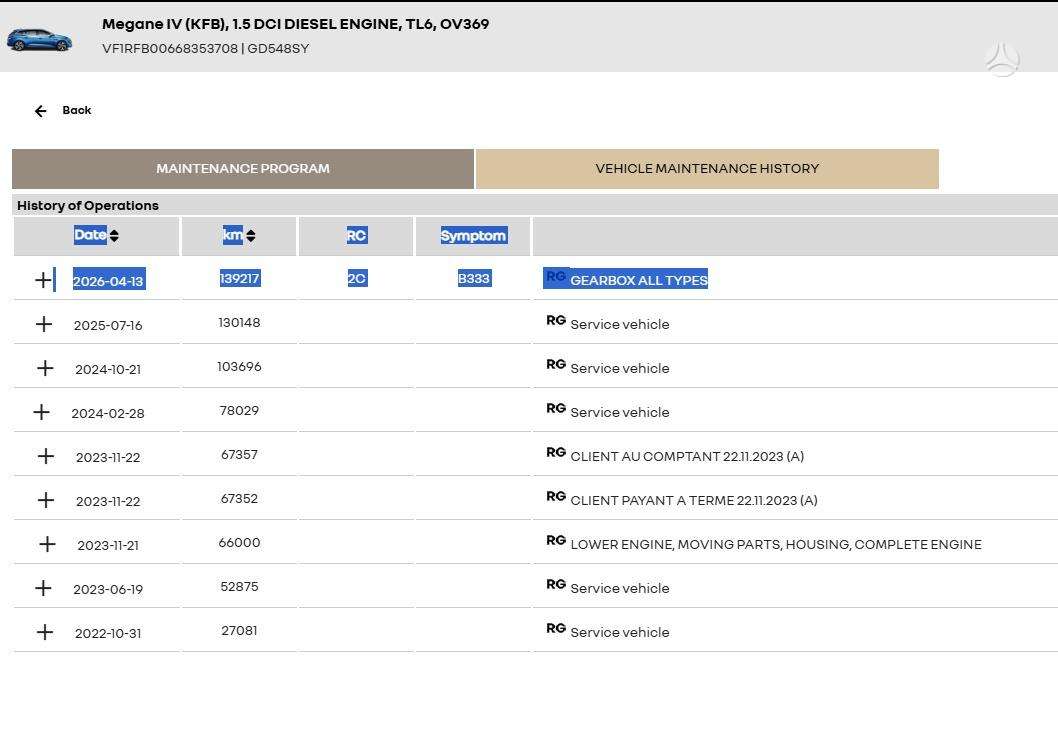This screenshot has width=1058, height=740.
Task: Click Service vehicle in 2023-06-19 row
Action: point(619,588)
